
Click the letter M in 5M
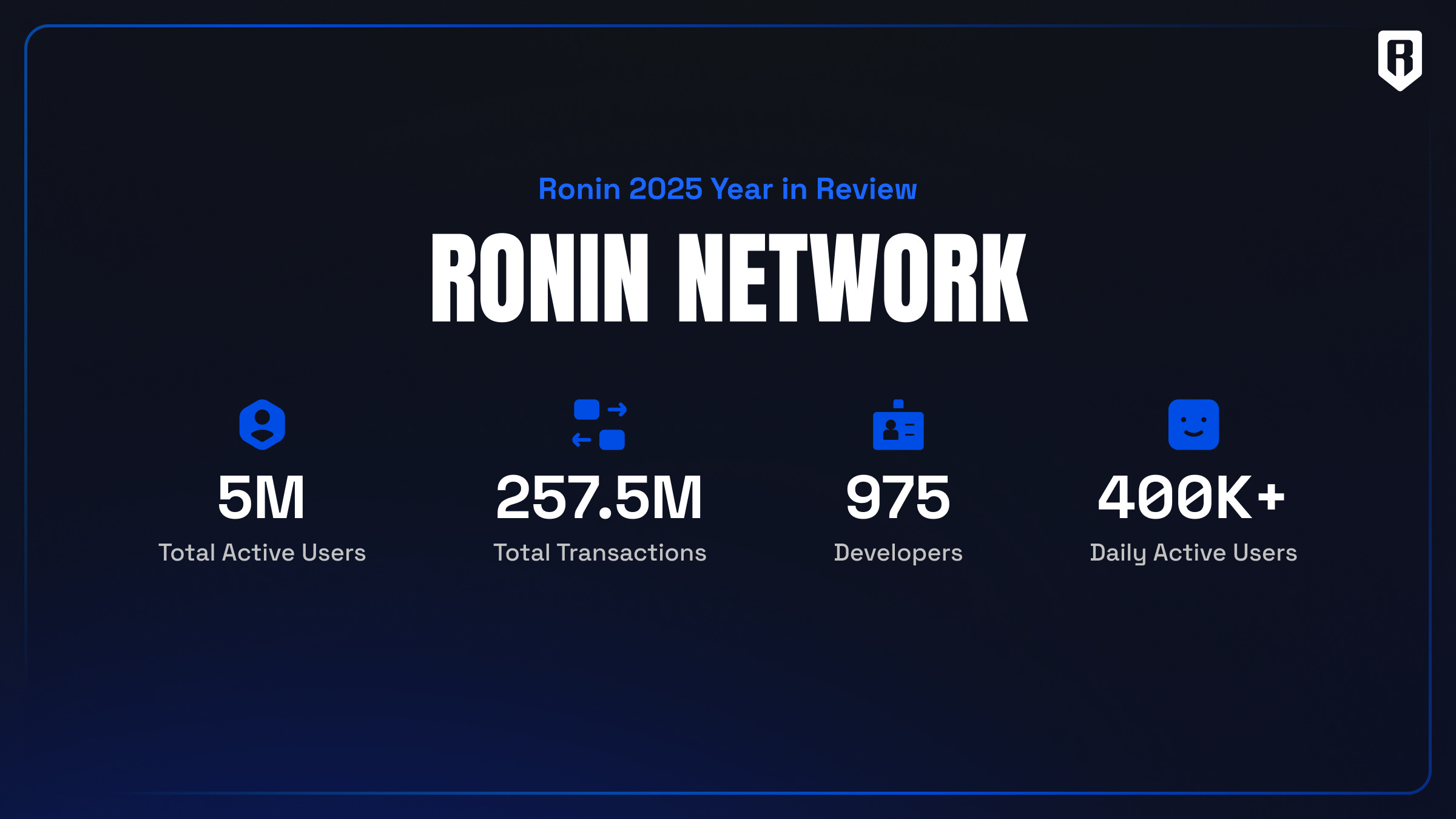pyautogui.click(x=280, y=498)
